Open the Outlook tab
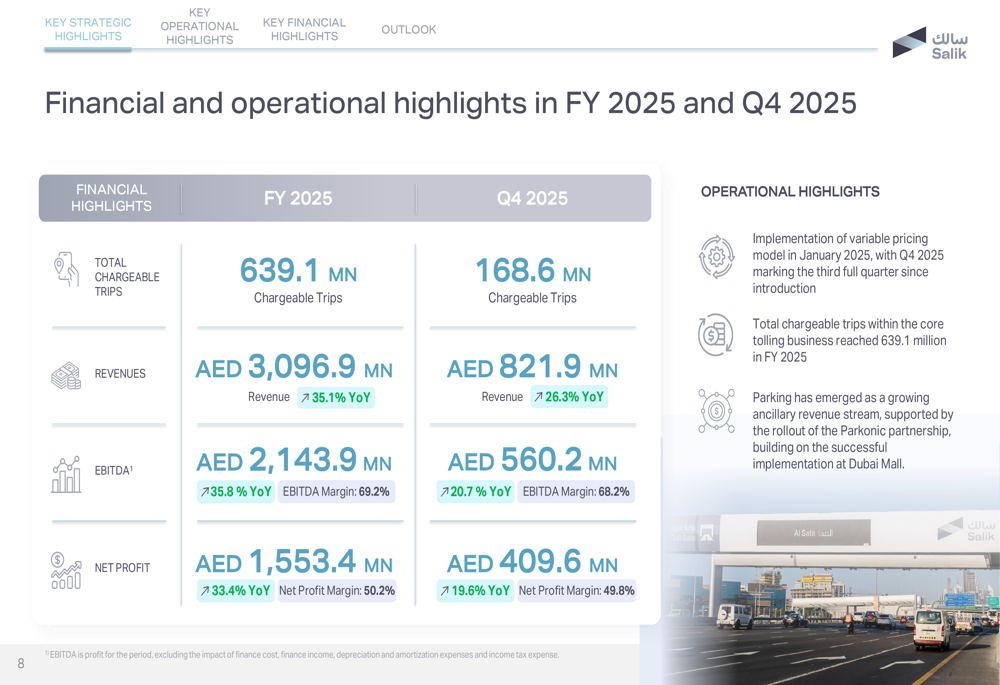 409,29
